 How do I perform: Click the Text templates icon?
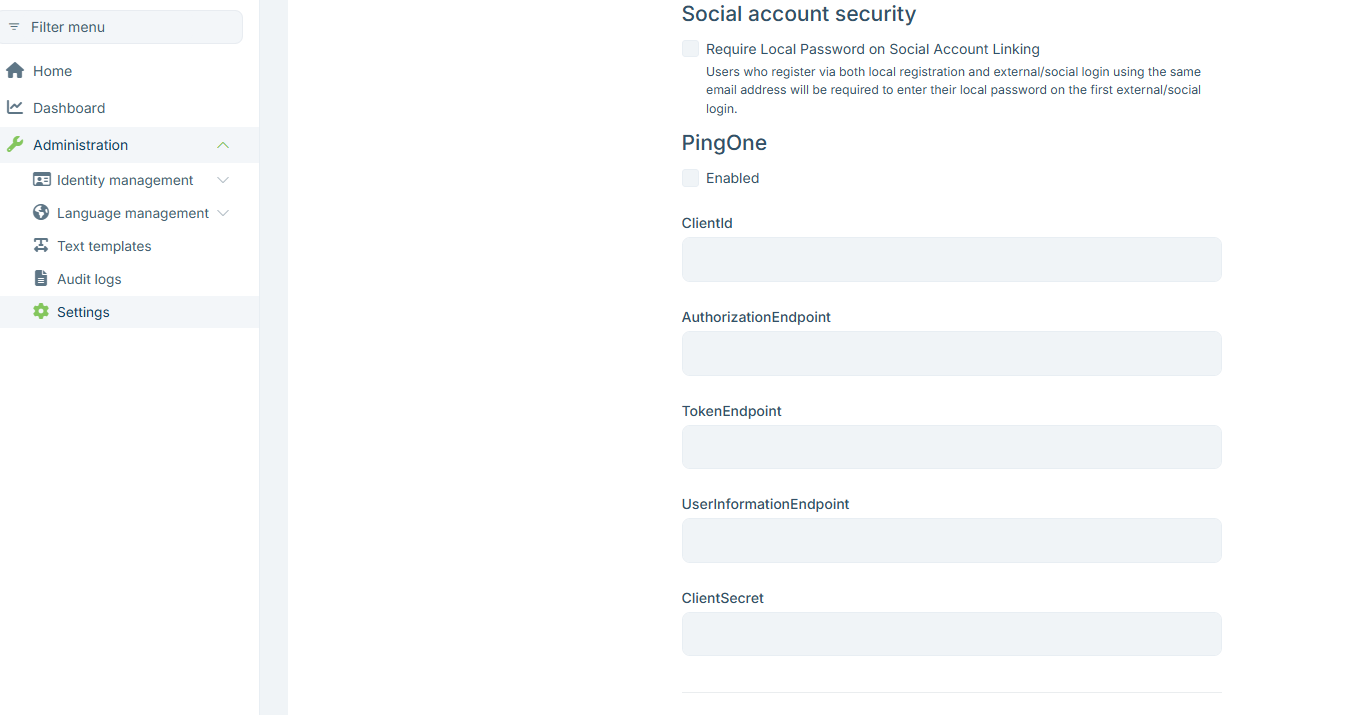[41, 246]
